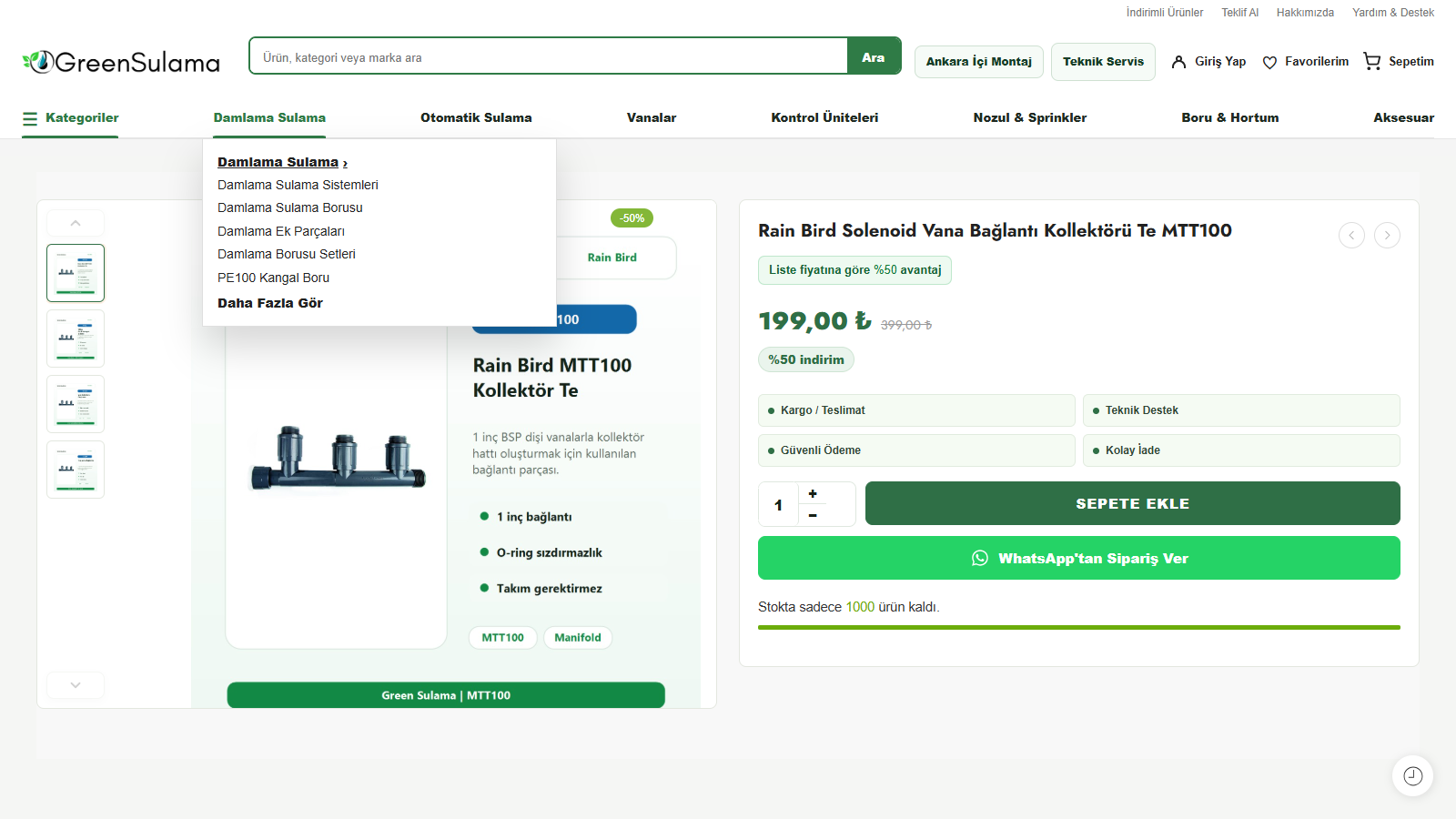
Task: Open Kontrol Üniteleri navigation item
Action: tap(824, 118)
